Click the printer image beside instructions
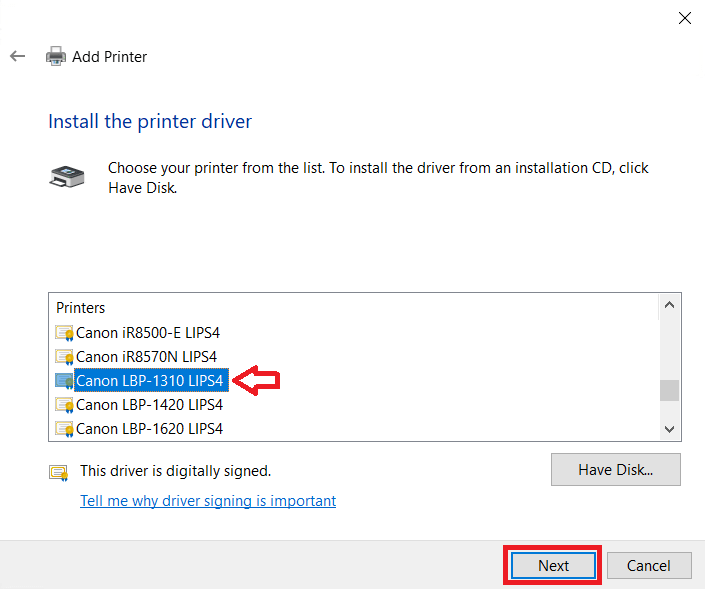 [x=67, y=177]
